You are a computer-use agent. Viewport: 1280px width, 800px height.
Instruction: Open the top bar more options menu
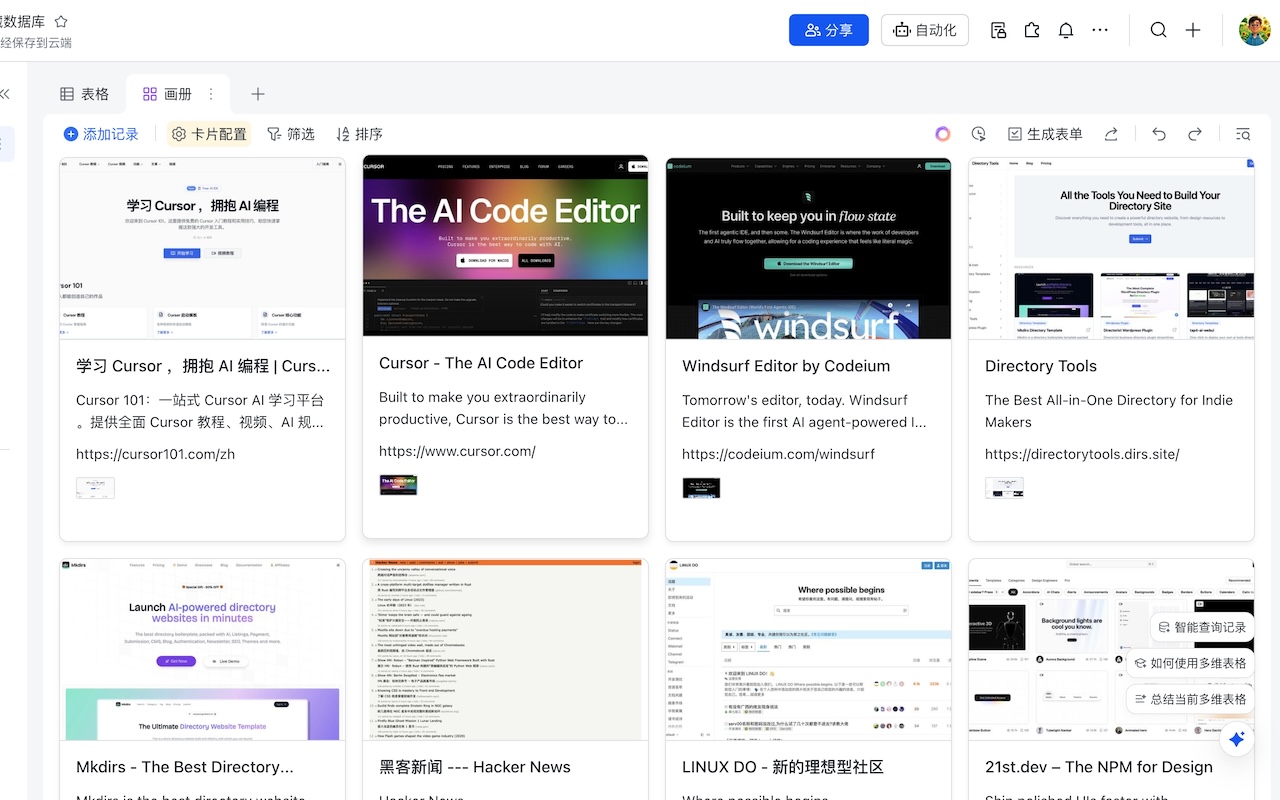point(1100,30)
